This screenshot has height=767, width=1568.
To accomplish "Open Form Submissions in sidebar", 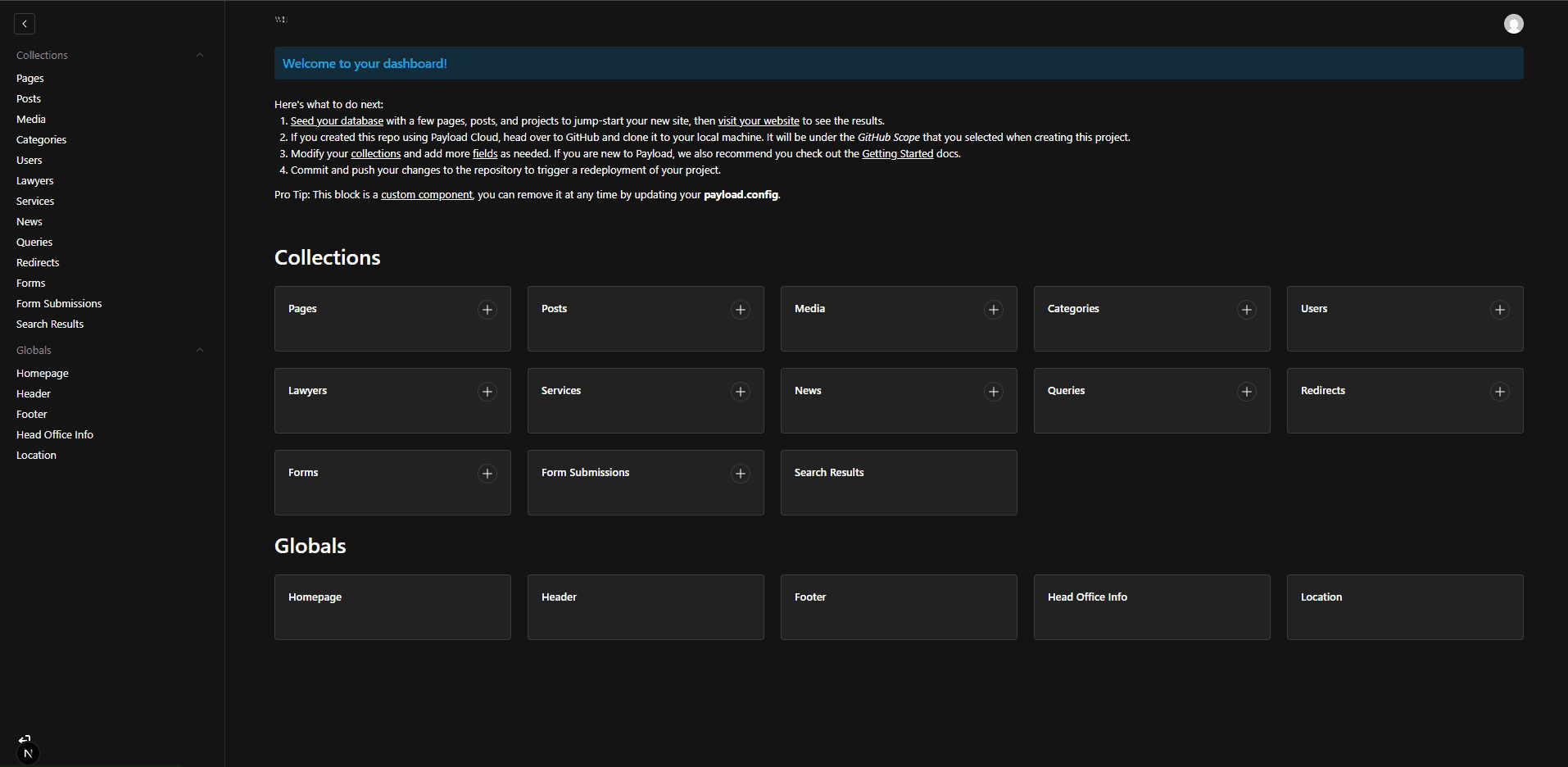I will pyautogui.click(x=59, y=304).
